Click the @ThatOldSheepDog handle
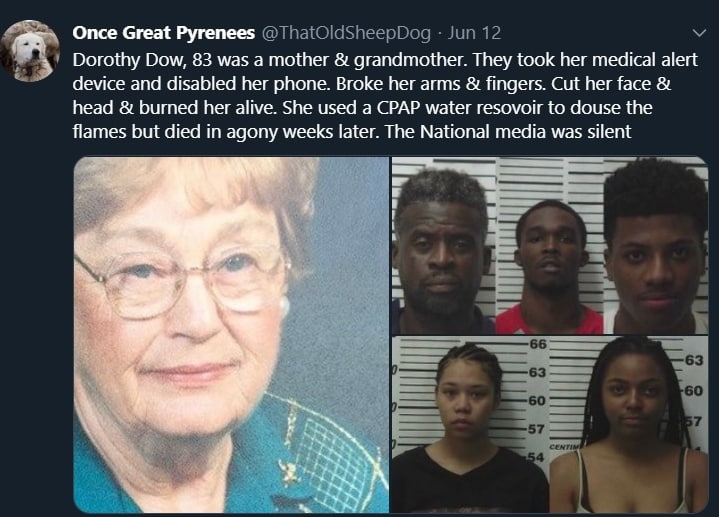 tap(346, 33)
